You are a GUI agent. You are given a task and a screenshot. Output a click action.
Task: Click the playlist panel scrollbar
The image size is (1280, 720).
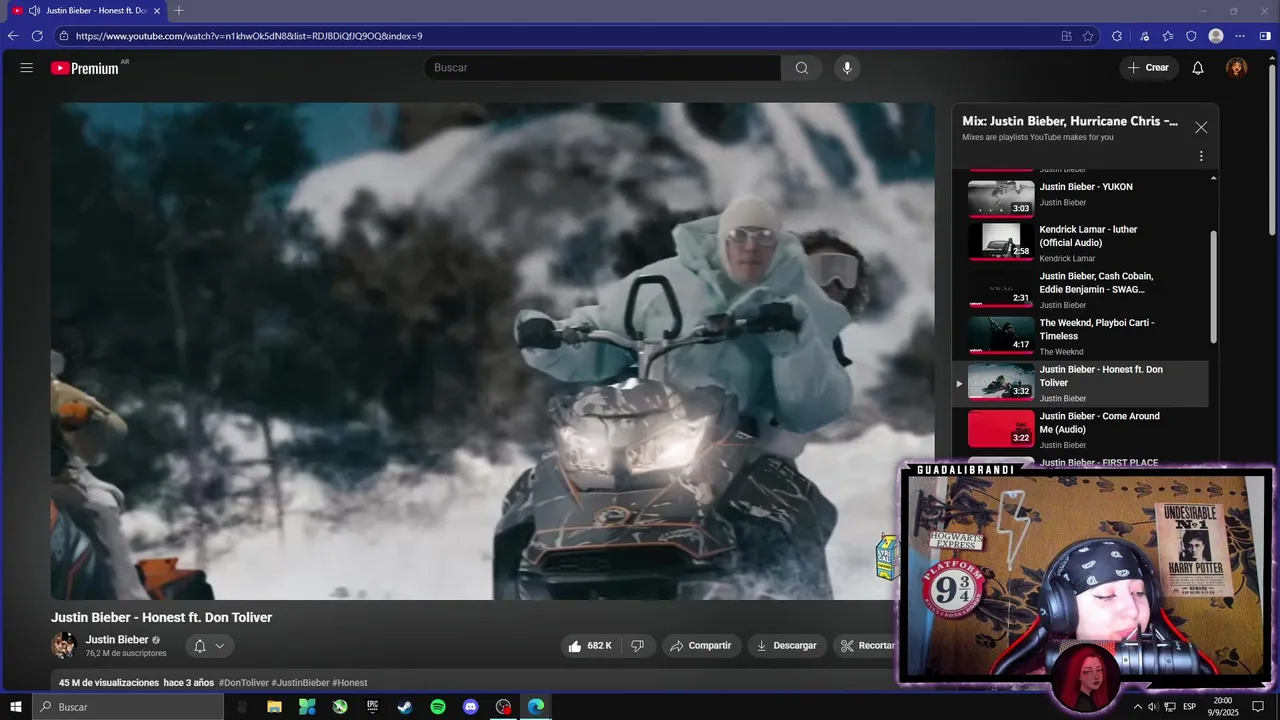pos(1214,287)
